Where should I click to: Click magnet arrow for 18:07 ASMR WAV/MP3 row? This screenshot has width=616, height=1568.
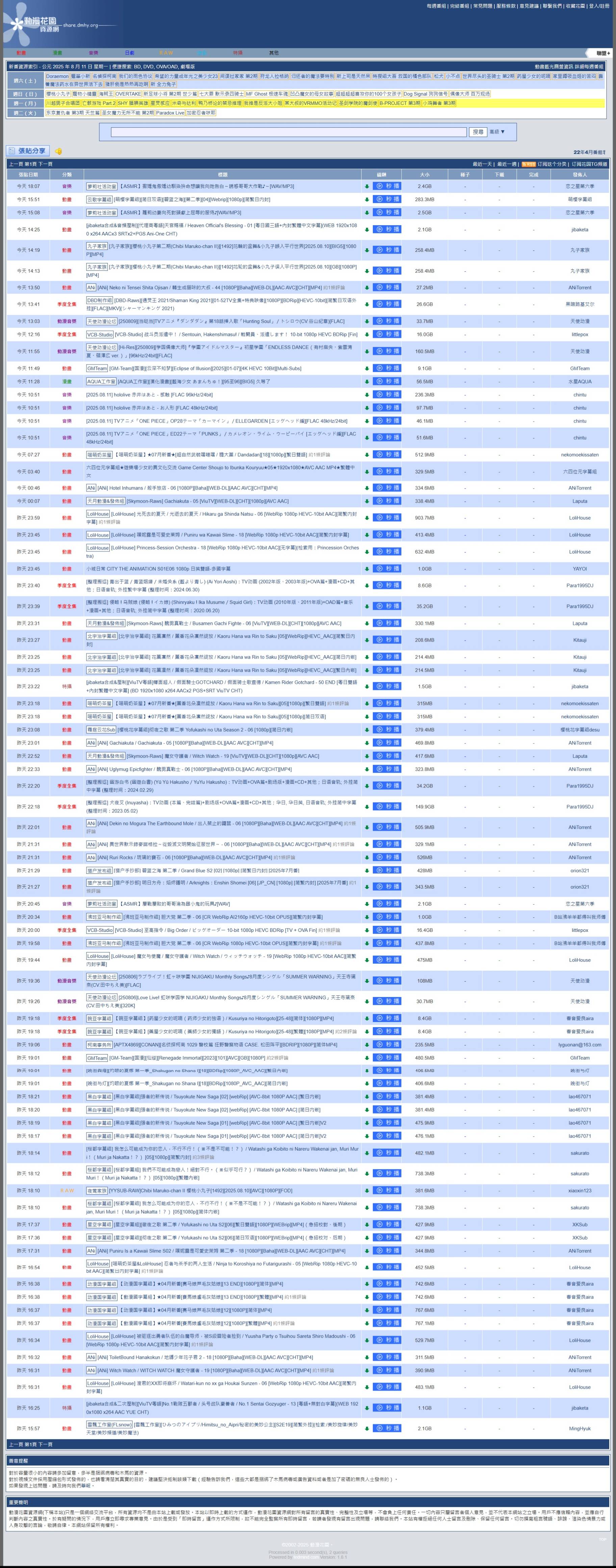pyautogui.click(x=366, y=186)
